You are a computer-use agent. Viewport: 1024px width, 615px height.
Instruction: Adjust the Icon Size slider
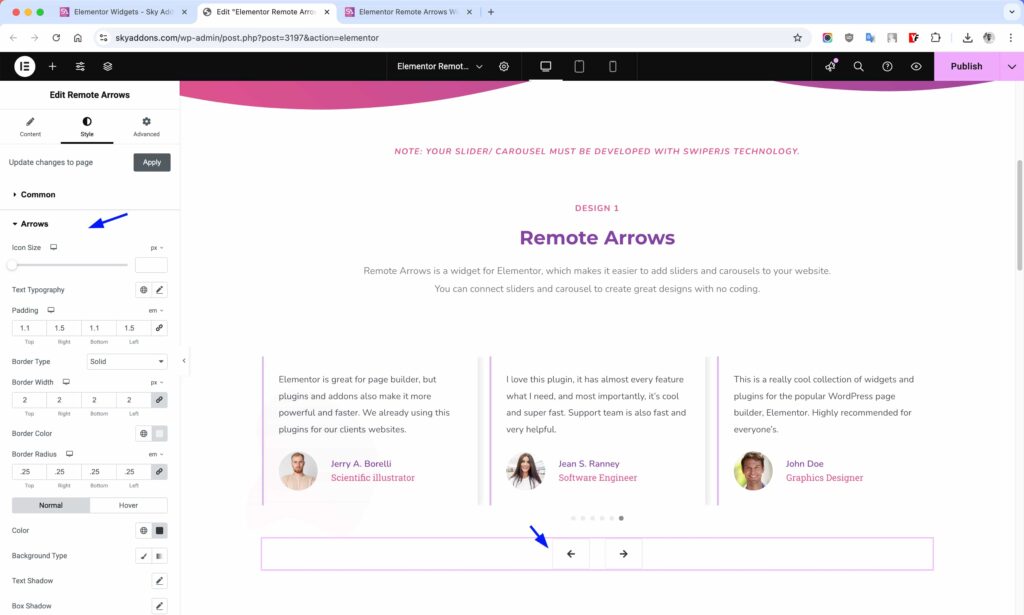69,265
